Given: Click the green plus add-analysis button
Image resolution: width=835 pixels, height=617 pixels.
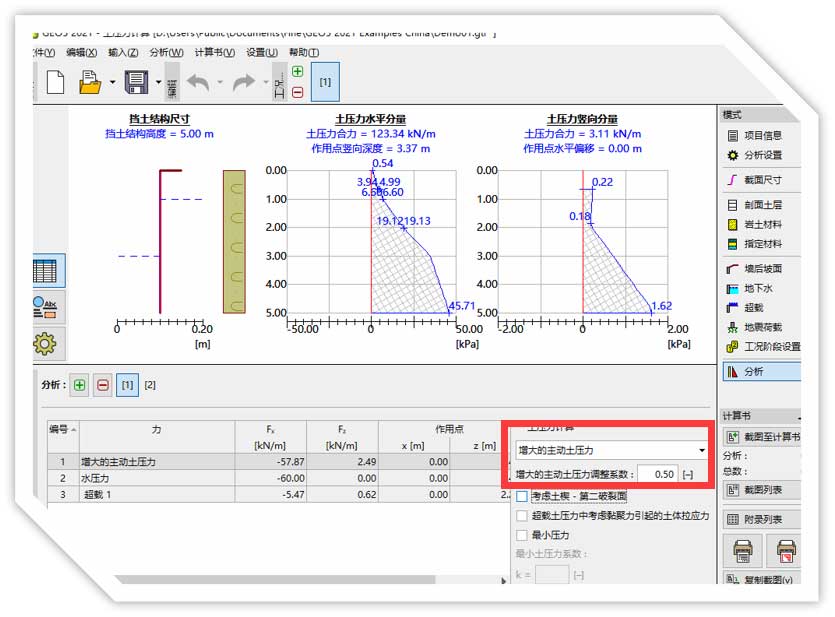Looking at the screenshot, I should (79, 385).
